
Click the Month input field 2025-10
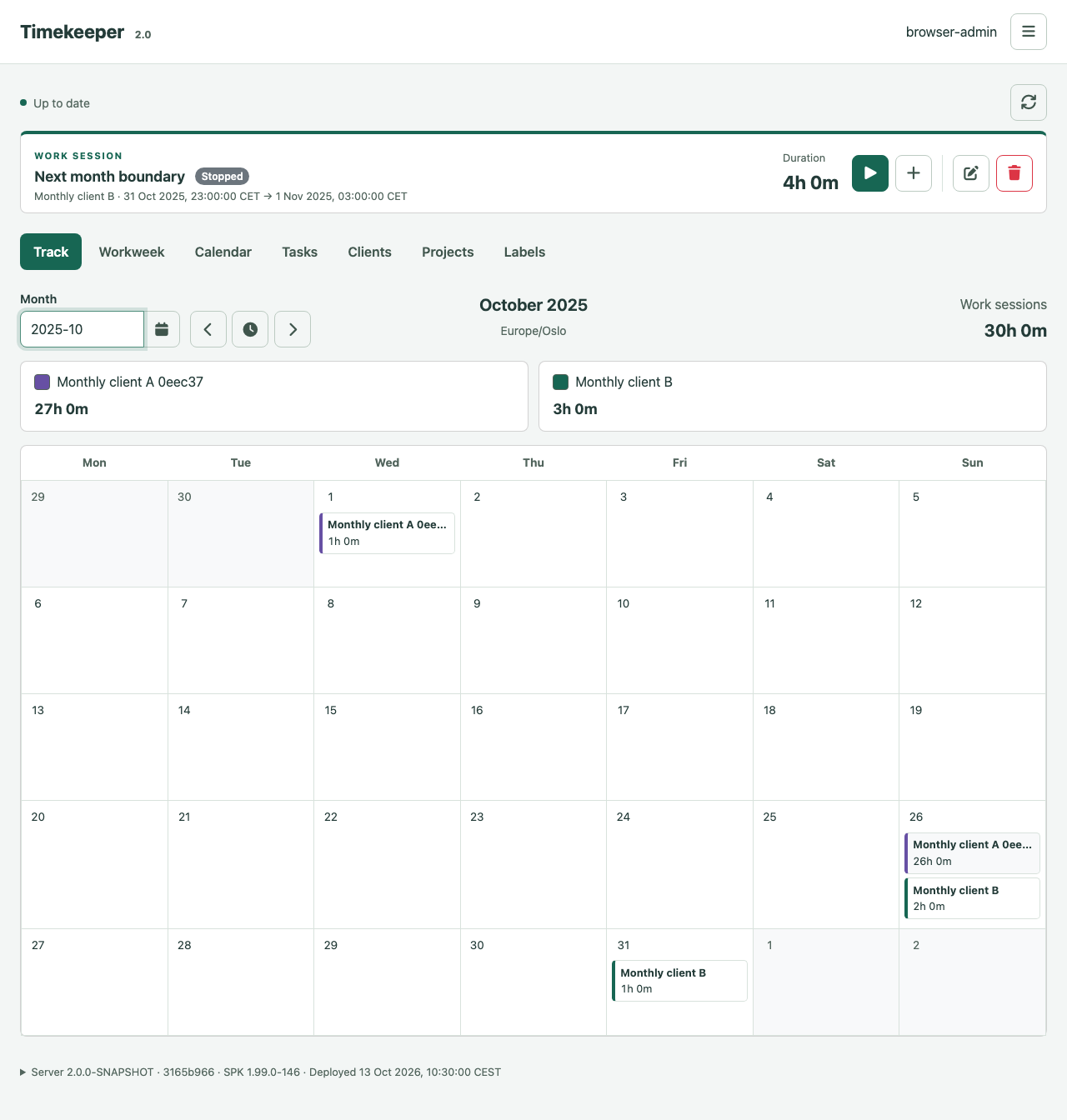click(x=82, y=329)
